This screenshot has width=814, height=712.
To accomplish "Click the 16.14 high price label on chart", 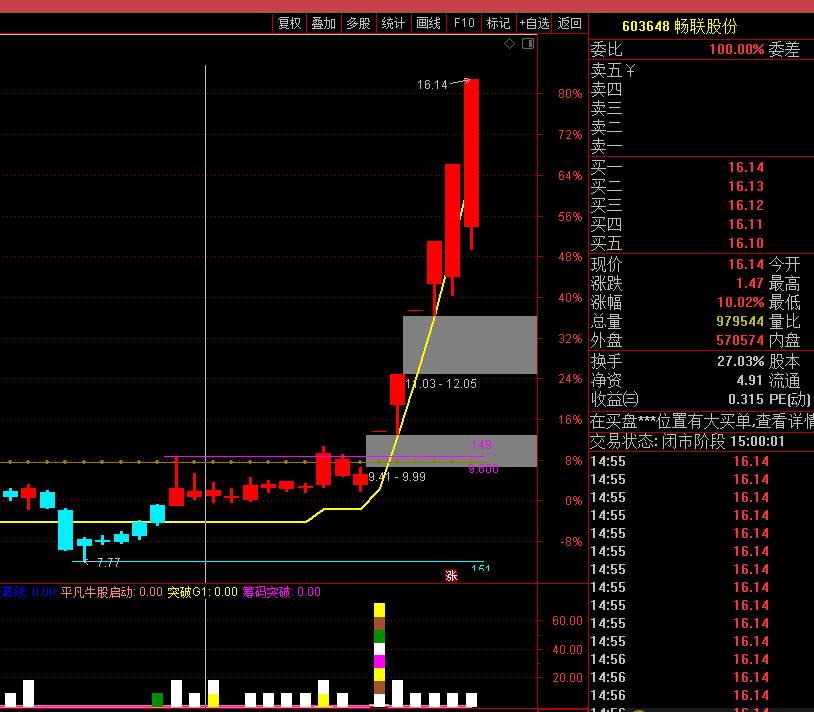I will click(432, 85).
